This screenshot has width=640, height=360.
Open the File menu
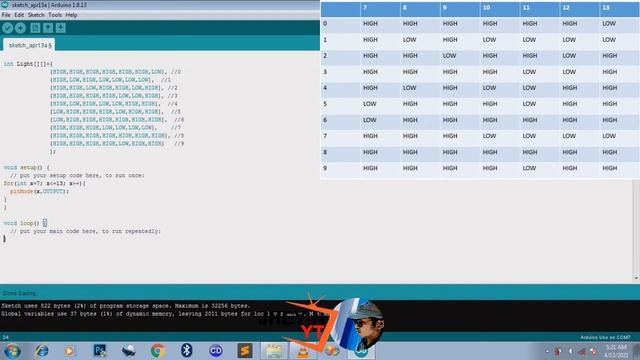point(6,15)
